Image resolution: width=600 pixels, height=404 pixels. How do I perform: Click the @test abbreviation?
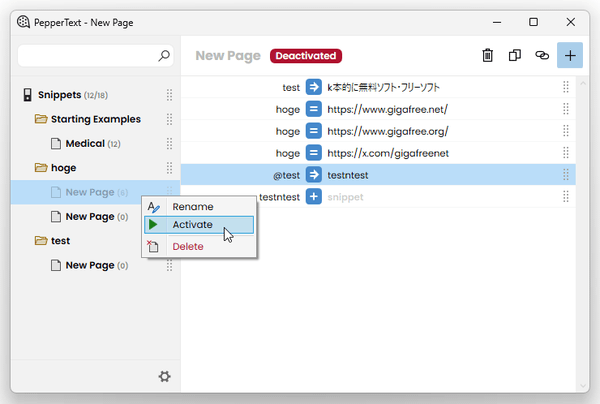[x=286, y=175]
